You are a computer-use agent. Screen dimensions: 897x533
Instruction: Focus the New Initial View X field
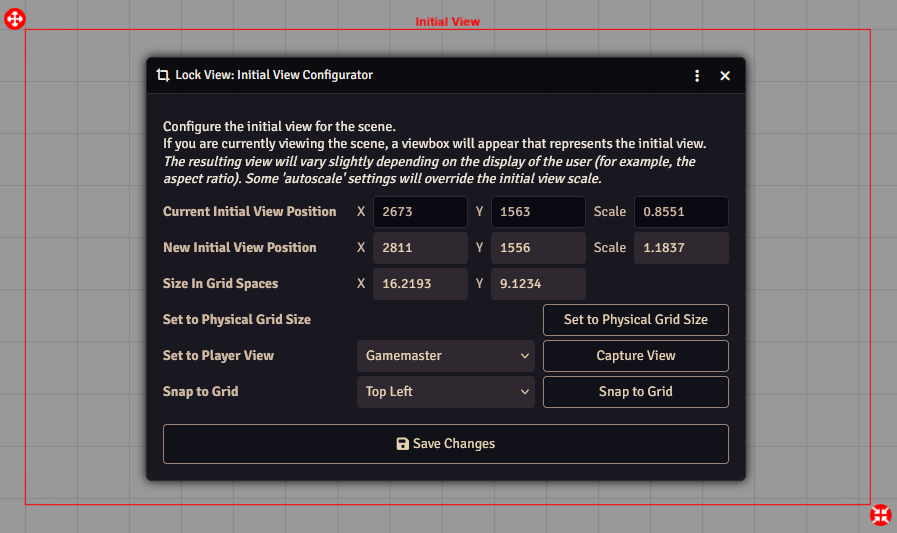pos(420,248)
